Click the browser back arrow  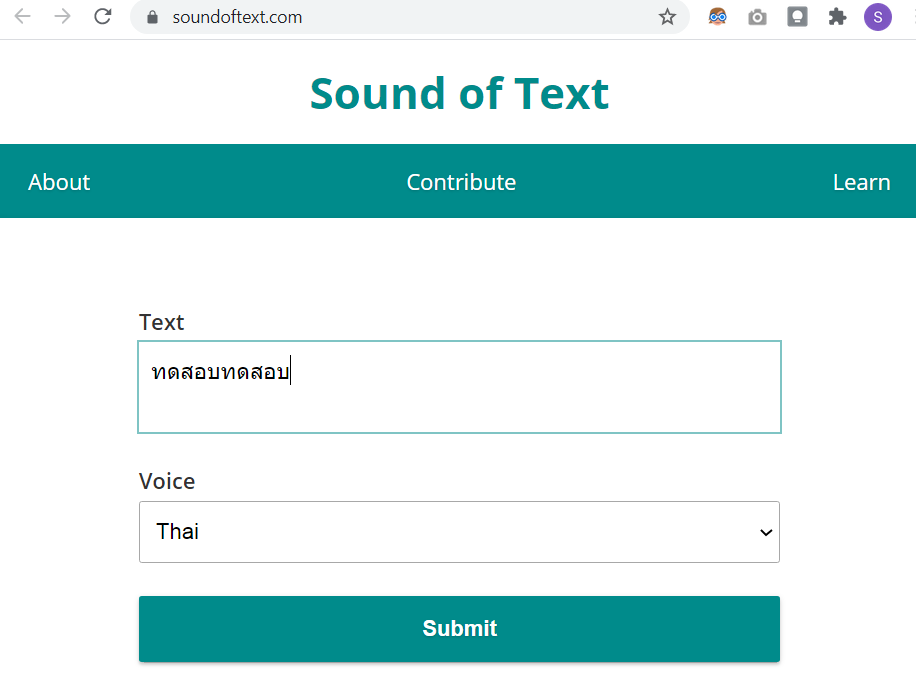[22, 17]
